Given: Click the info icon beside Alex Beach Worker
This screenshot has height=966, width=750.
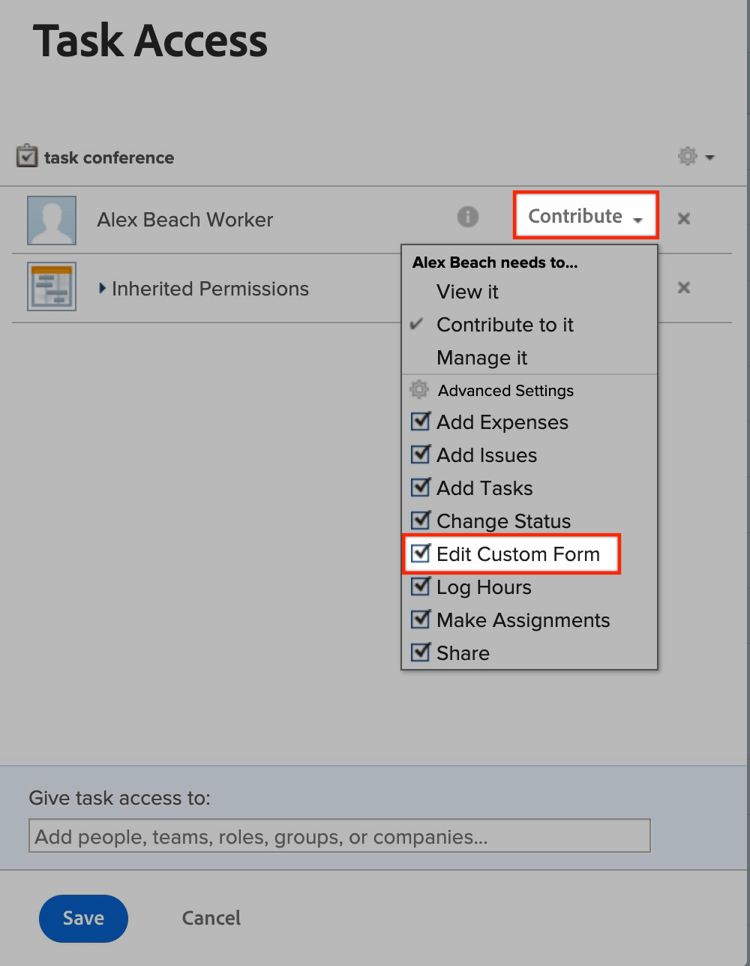Looking at the screenshot, I should click(x=468, y=217).
